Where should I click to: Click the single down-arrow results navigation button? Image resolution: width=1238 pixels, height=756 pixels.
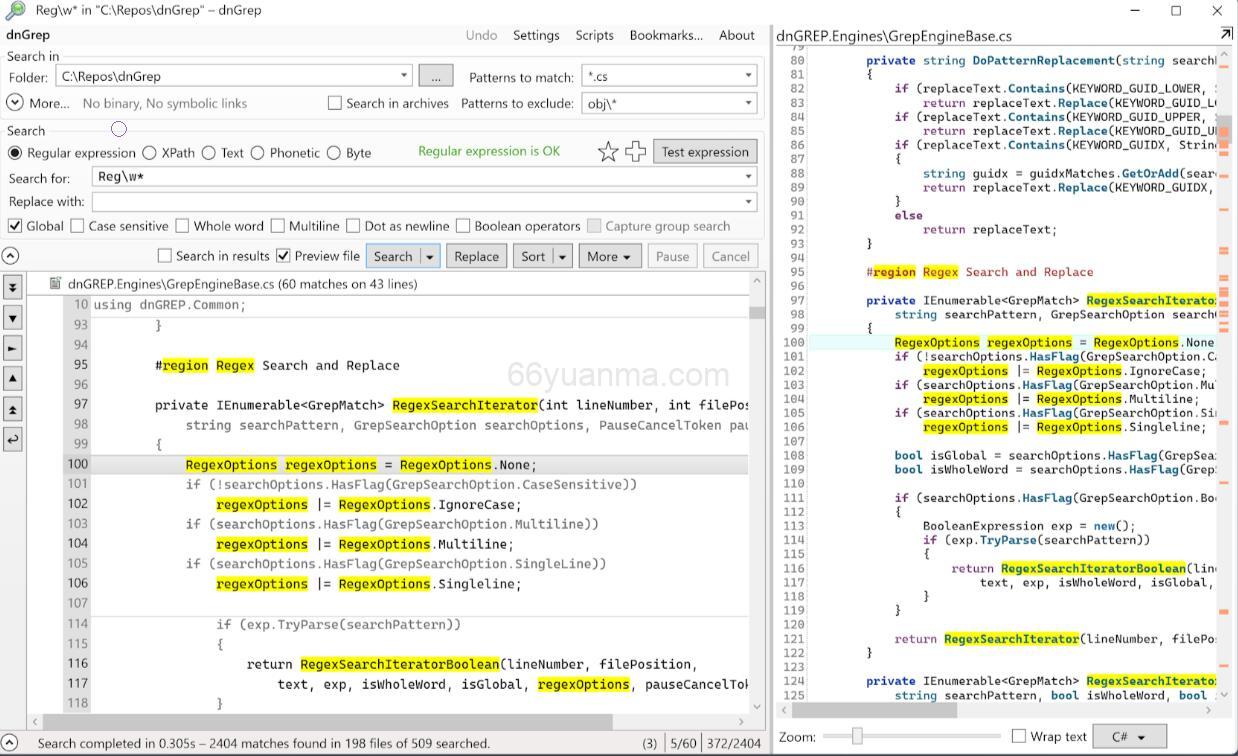13,318
